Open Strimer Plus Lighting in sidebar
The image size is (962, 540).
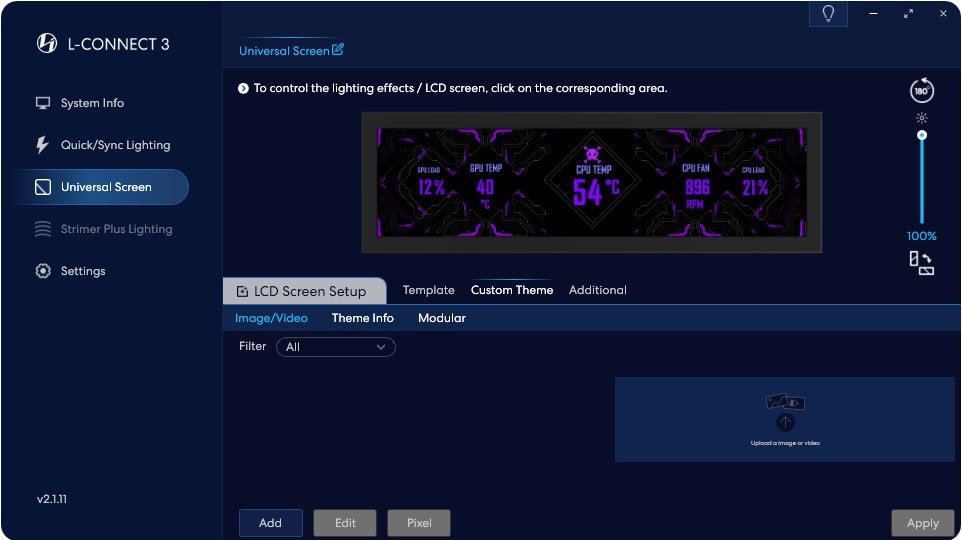tap(116, 229)
